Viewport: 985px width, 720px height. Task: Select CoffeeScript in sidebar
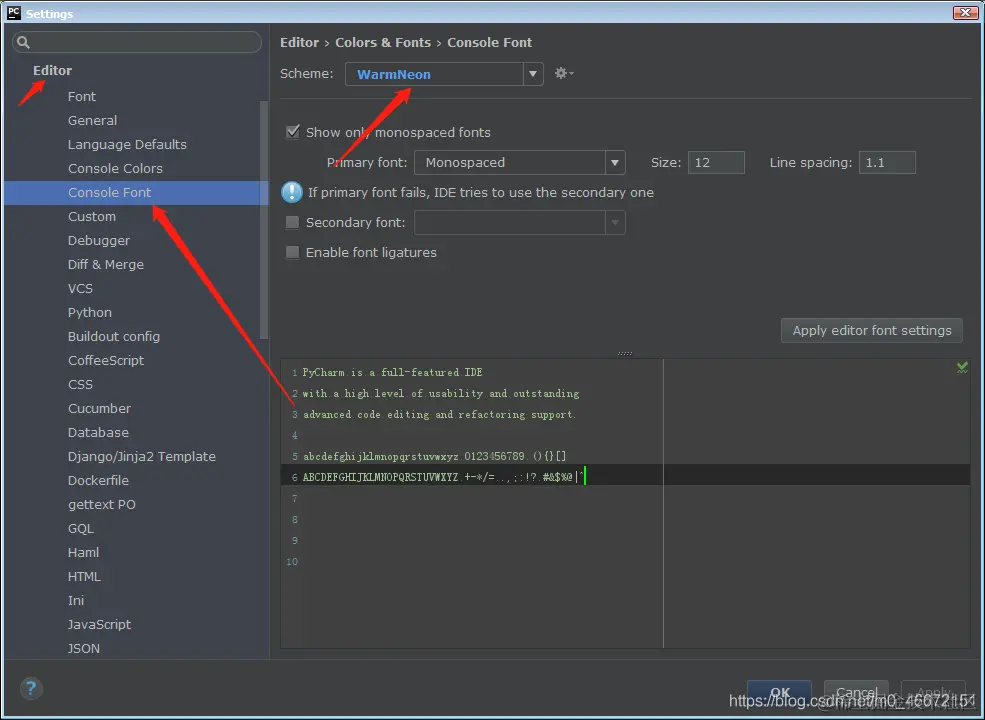pyautogui.click(x=106, y=360)
